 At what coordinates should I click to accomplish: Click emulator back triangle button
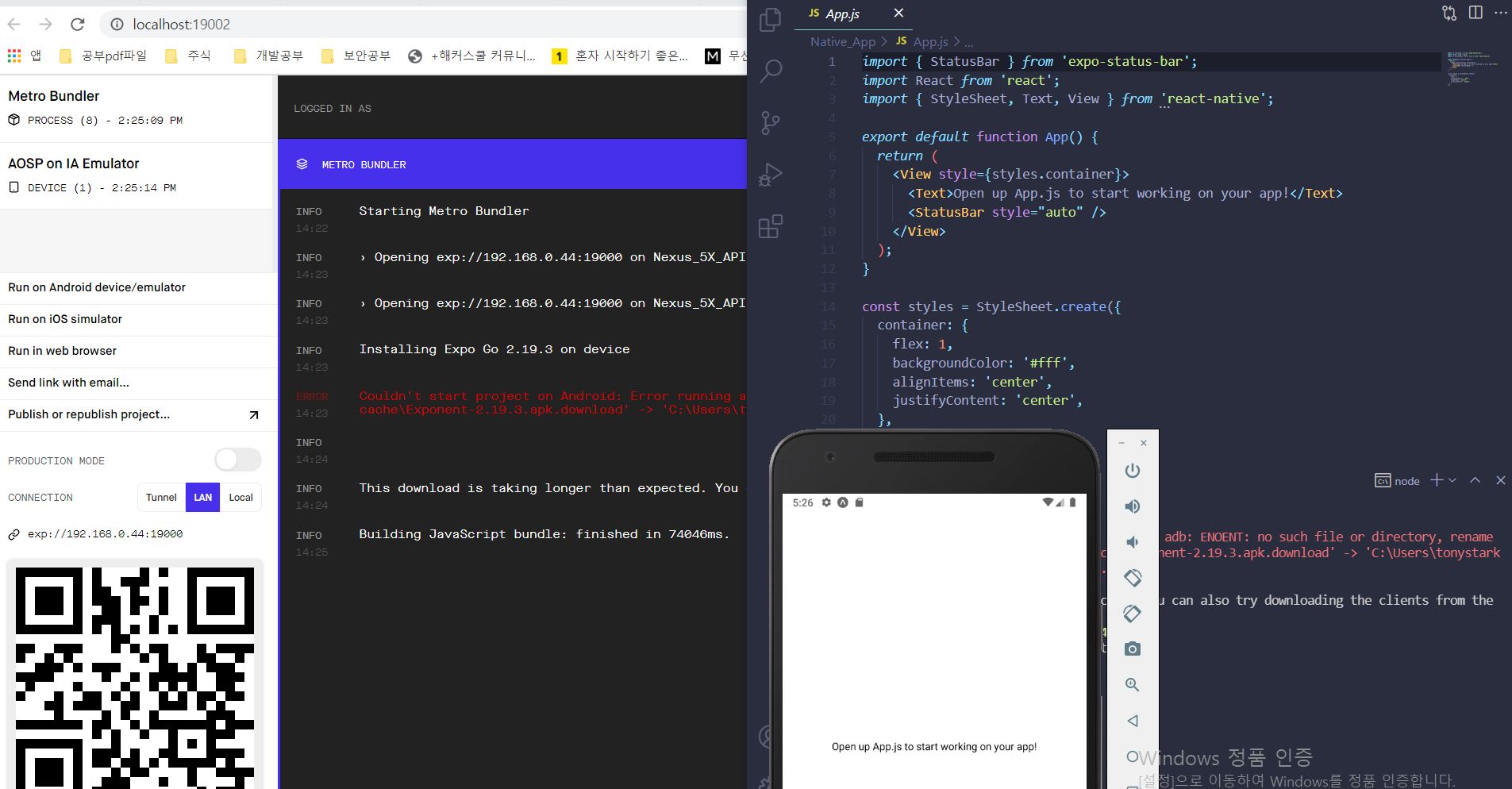[x=1133, y=721]
